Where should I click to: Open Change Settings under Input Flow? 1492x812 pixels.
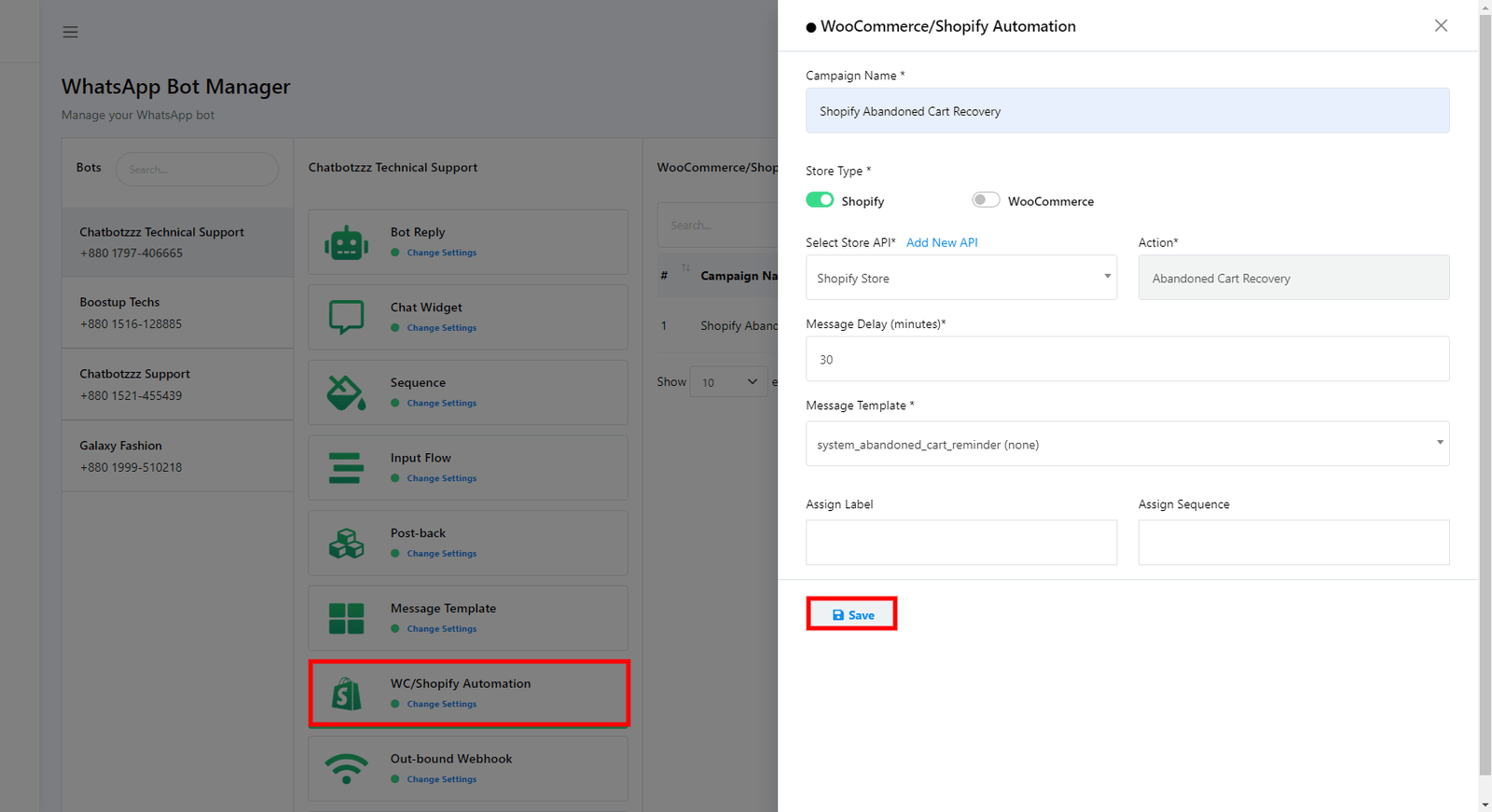pos(441,478)
